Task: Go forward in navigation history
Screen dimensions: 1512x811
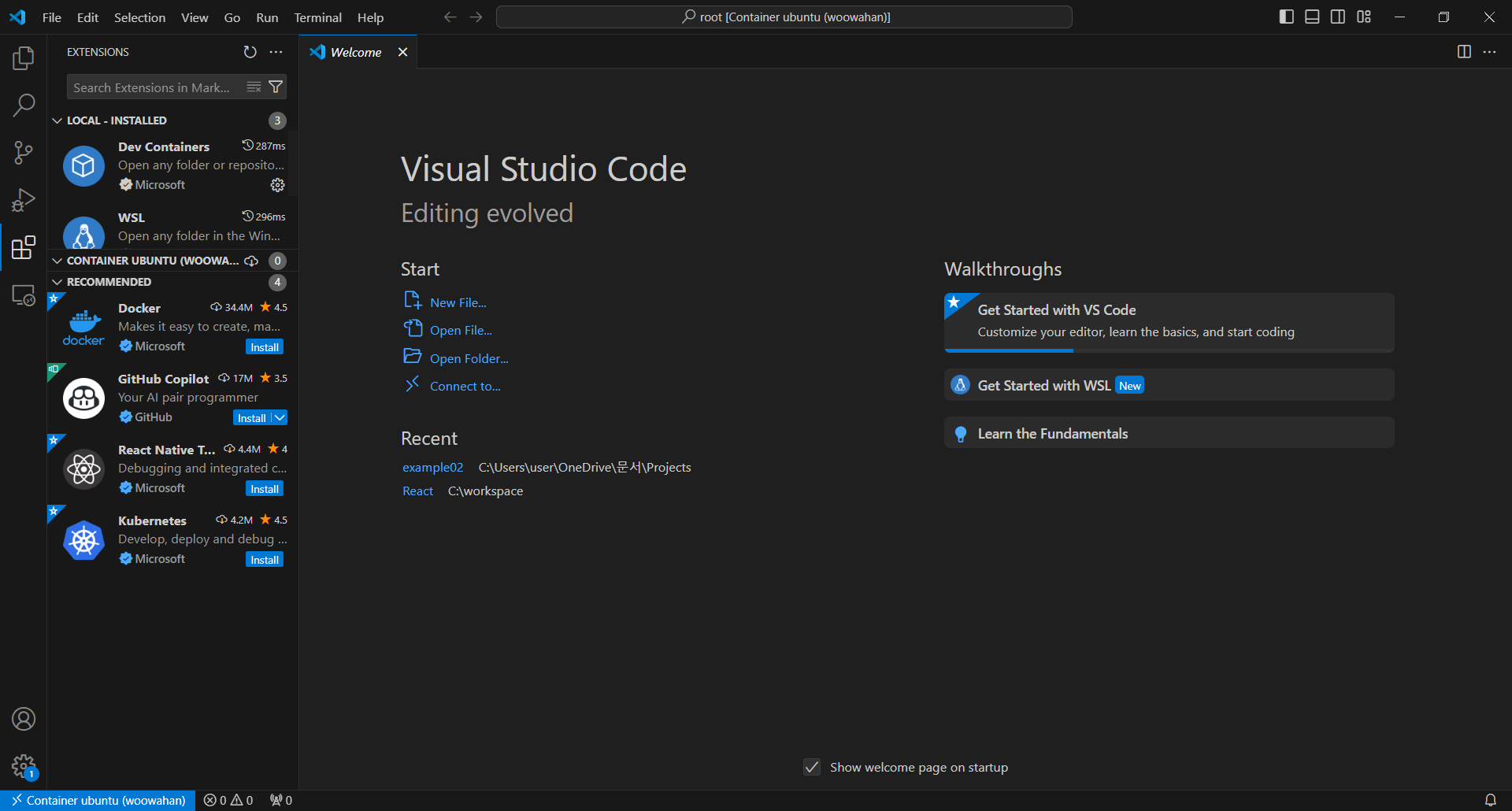Action: 476,17
